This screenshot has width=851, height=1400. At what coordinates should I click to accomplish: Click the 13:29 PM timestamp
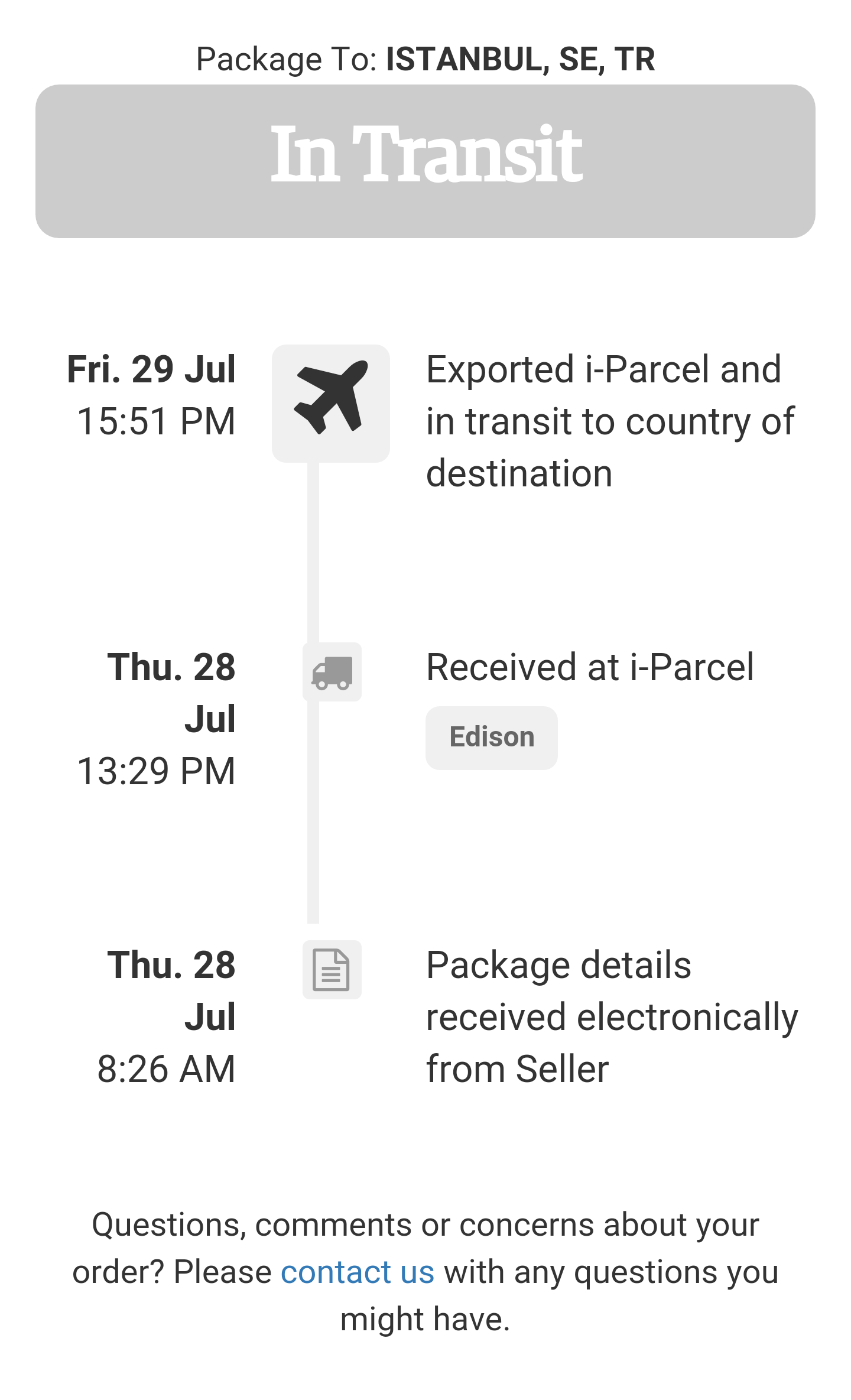click(x=157, y=771)
